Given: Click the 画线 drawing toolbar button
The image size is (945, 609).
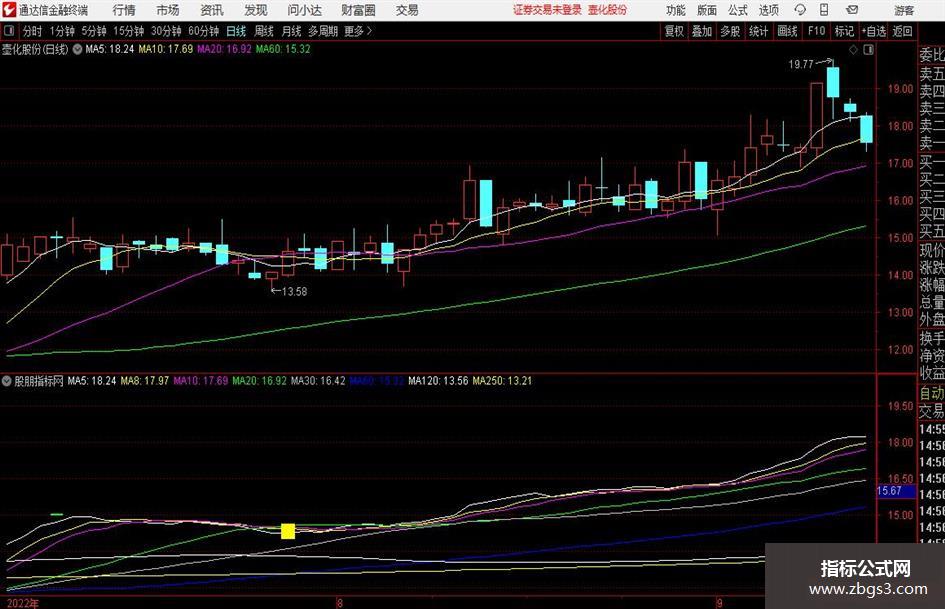Looking at the screenshot, I should (787, 31).
